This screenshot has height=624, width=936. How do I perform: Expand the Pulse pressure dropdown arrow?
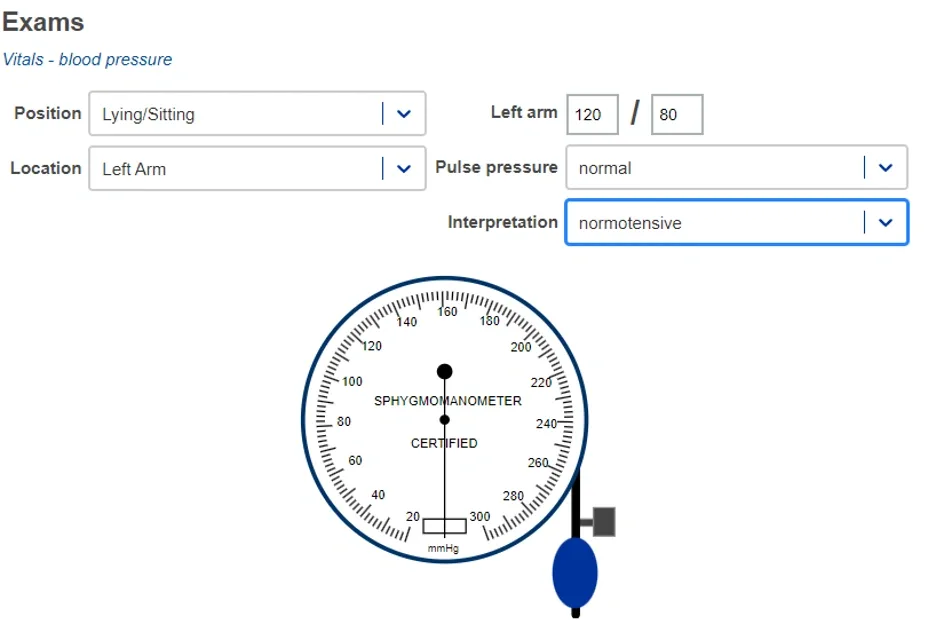pos(885,168)
